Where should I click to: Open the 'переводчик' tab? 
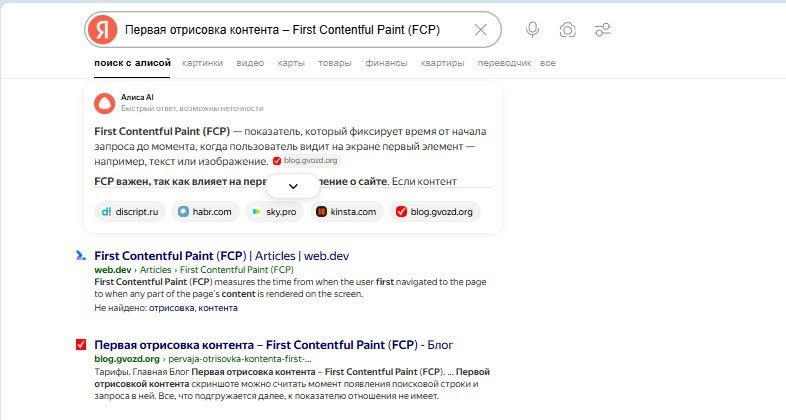click(x=504, y=63)
